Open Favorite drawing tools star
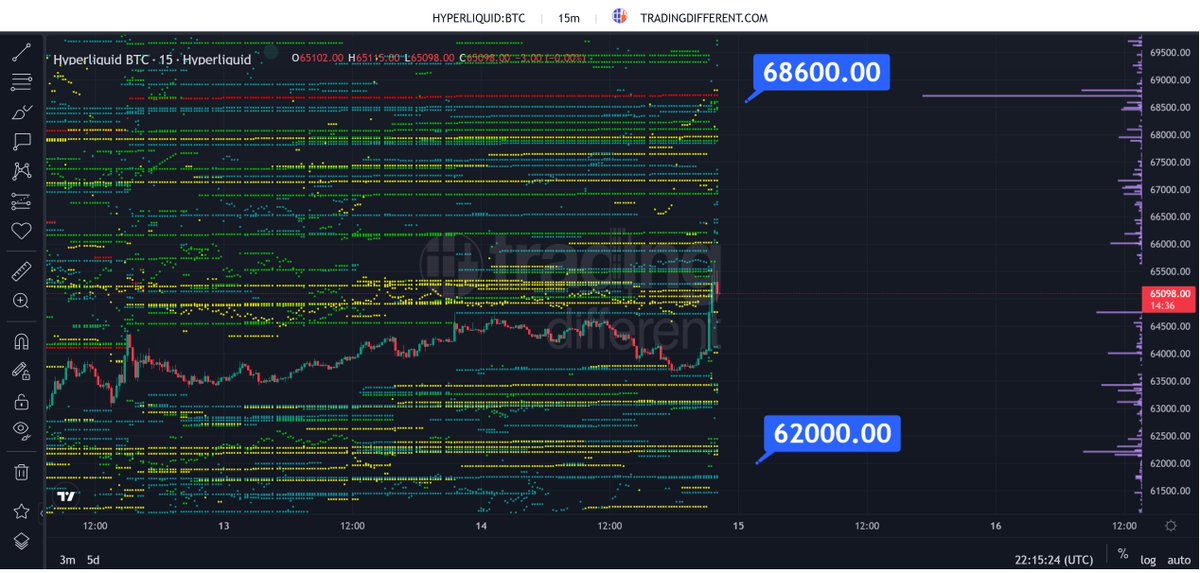This screenshot has height=573, width=1200. tap(21, 511)
